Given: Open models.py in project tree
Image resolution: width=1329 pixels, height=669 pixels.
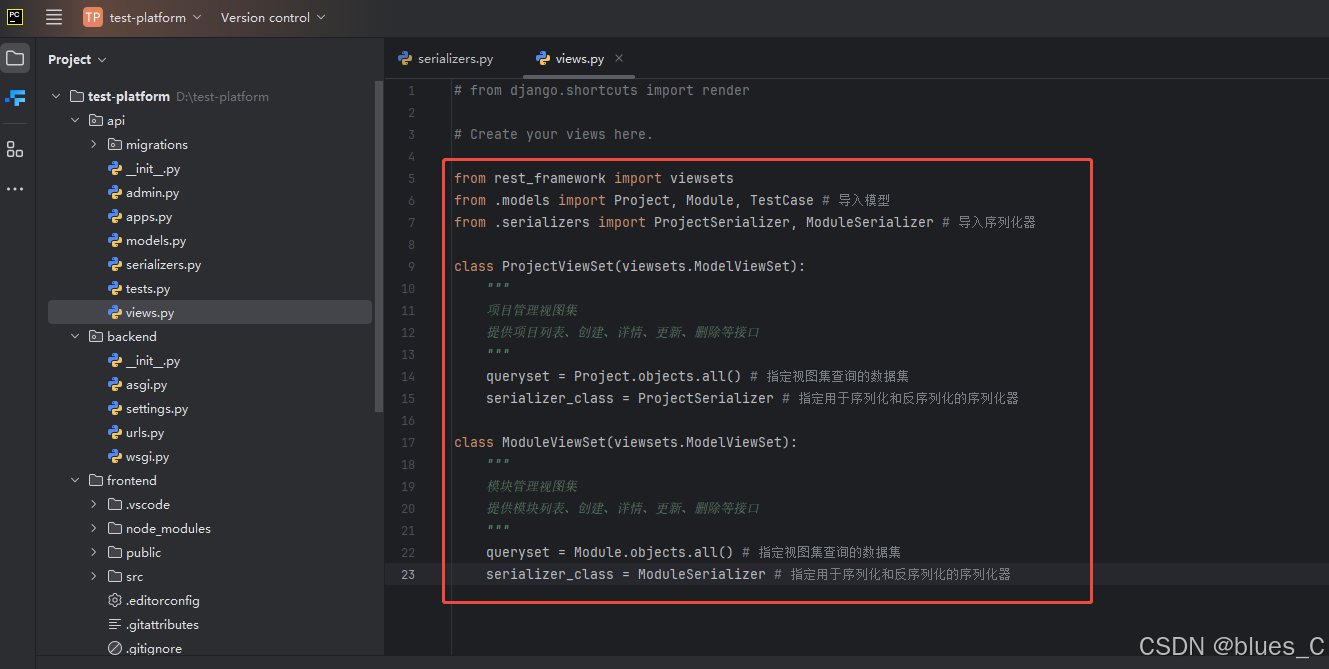Looking at the screenshot, I should (x=155, y=241).
